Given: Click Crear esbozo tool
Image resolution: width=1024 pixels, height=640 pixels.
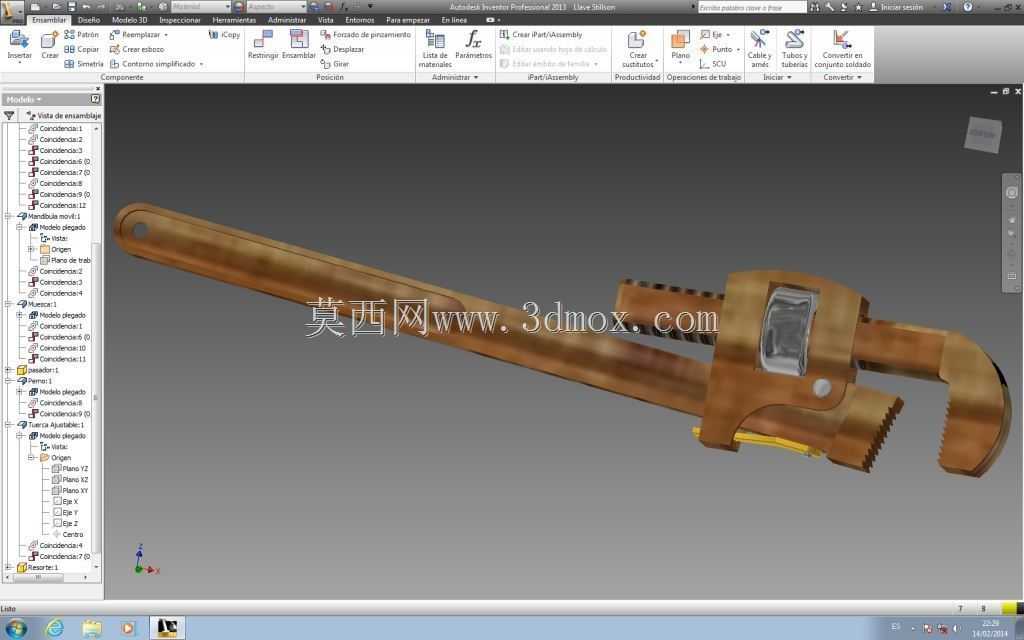Looking at the screenshot, I should [137, 49].
